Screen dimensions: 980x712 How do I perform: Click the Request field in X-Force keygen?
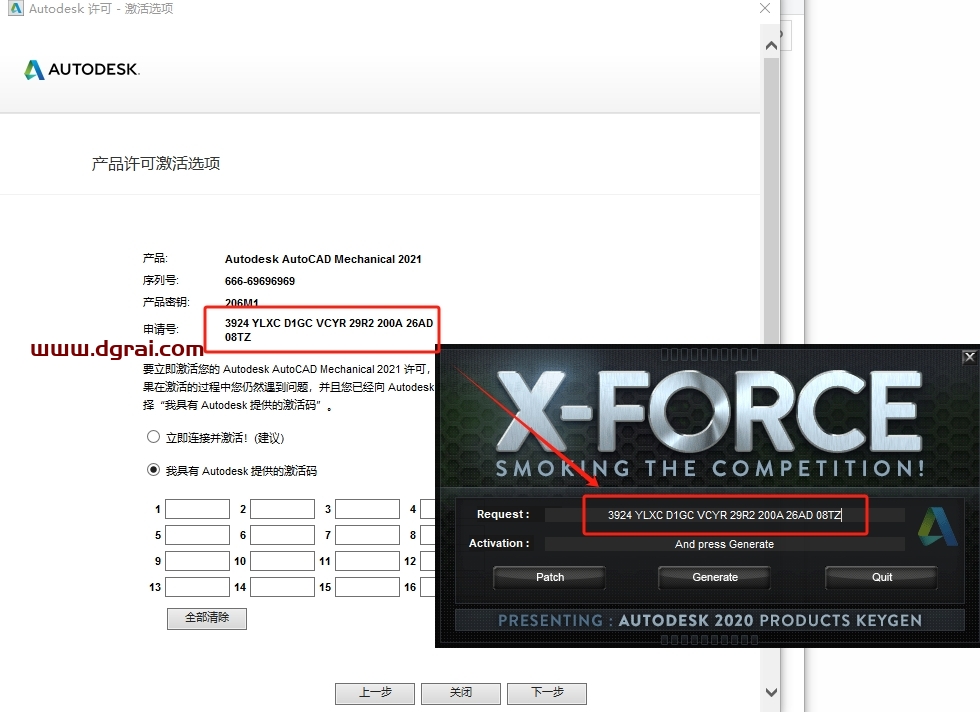click(x=724, y=515)
